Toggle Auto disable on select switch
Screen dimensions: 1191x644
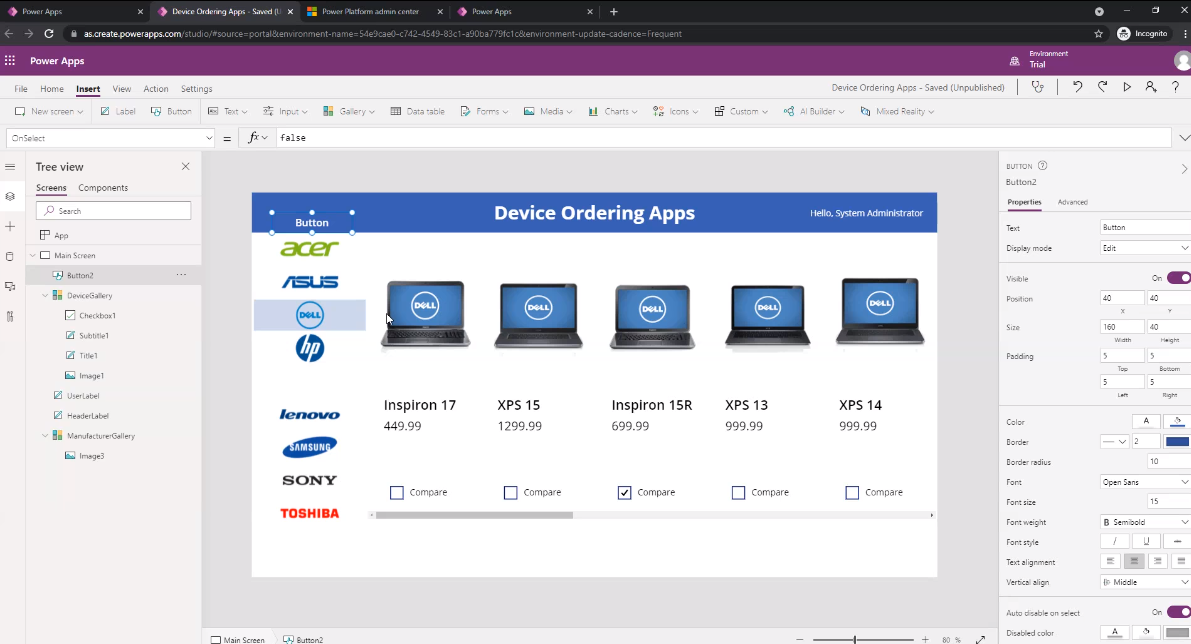click(1179, 612)
